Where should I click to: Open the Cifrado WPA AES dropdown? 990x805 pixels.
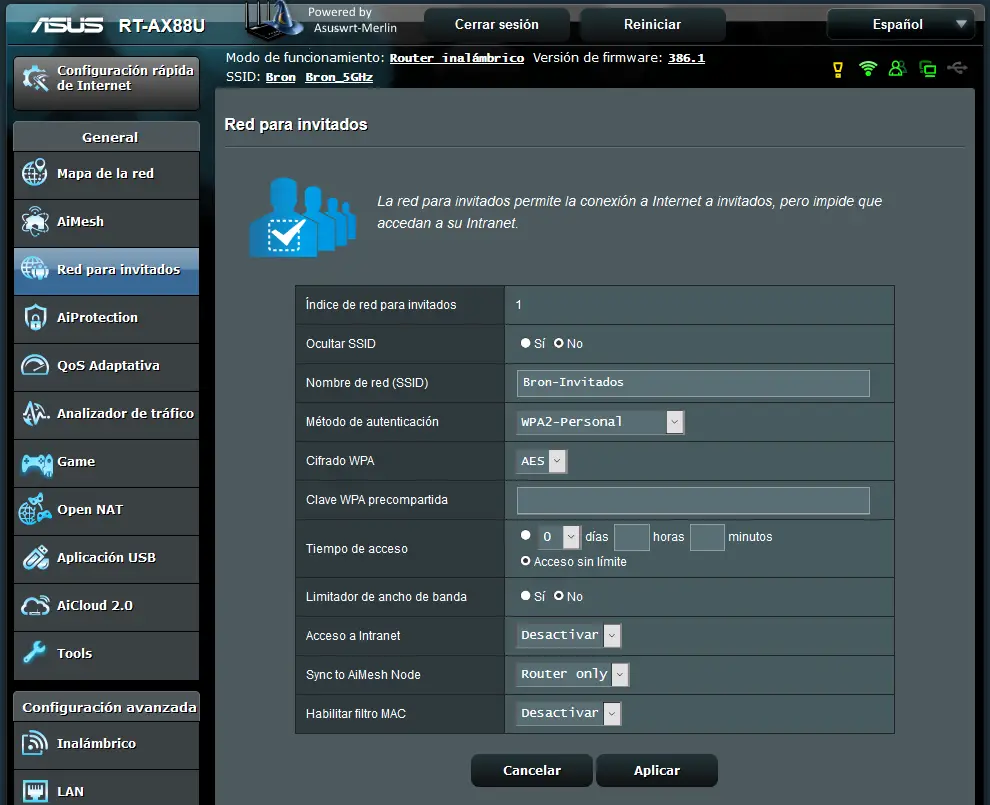(x=542, y=461)
